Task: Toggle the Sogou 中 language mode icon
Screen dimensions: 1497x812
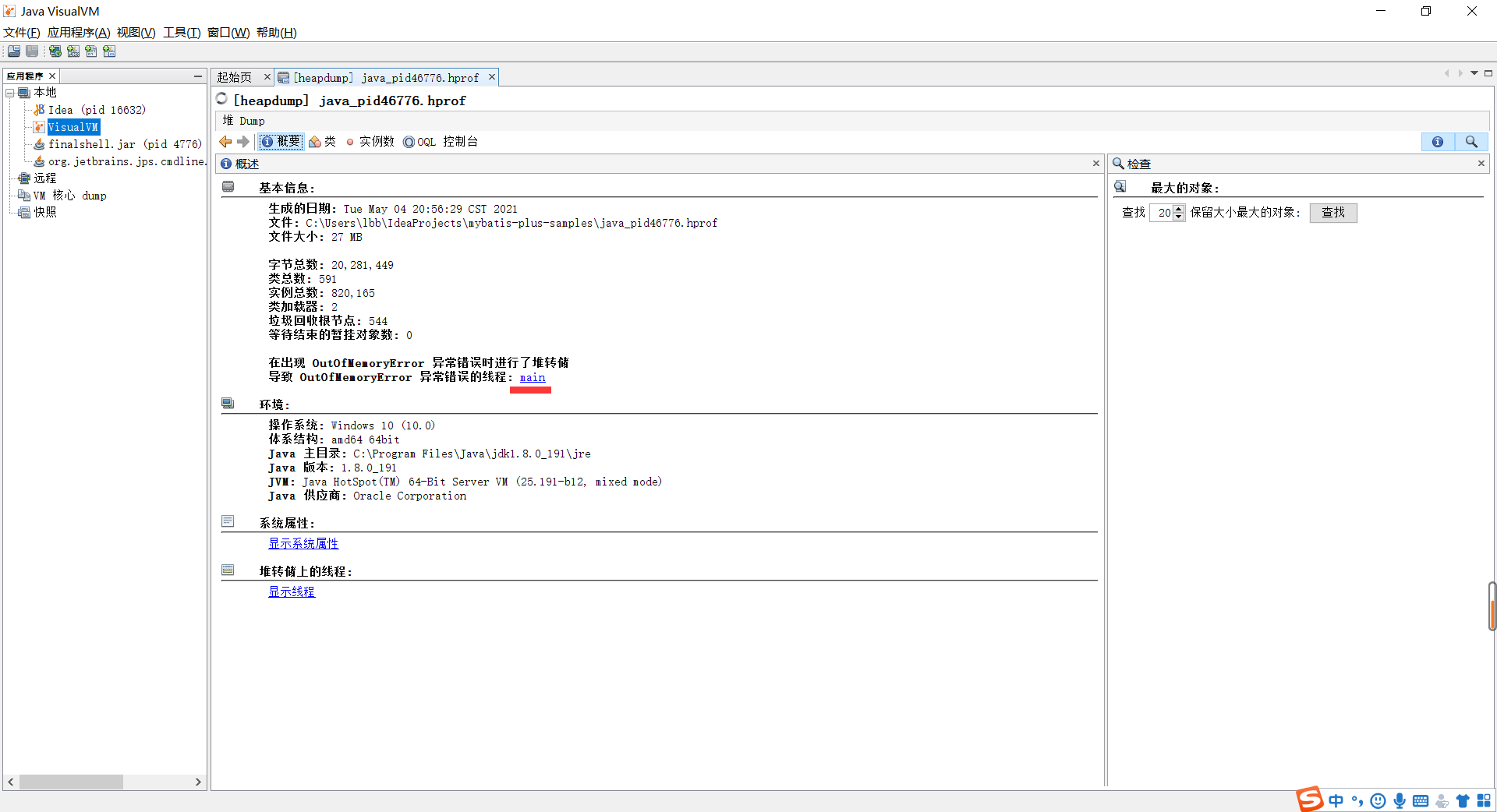Action: click(1336, 800)
